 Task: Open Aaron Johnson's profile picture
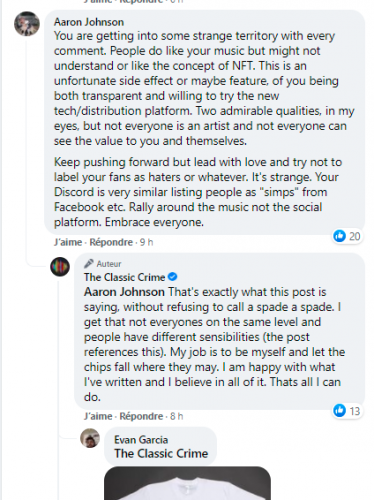(x=27, y=24)
